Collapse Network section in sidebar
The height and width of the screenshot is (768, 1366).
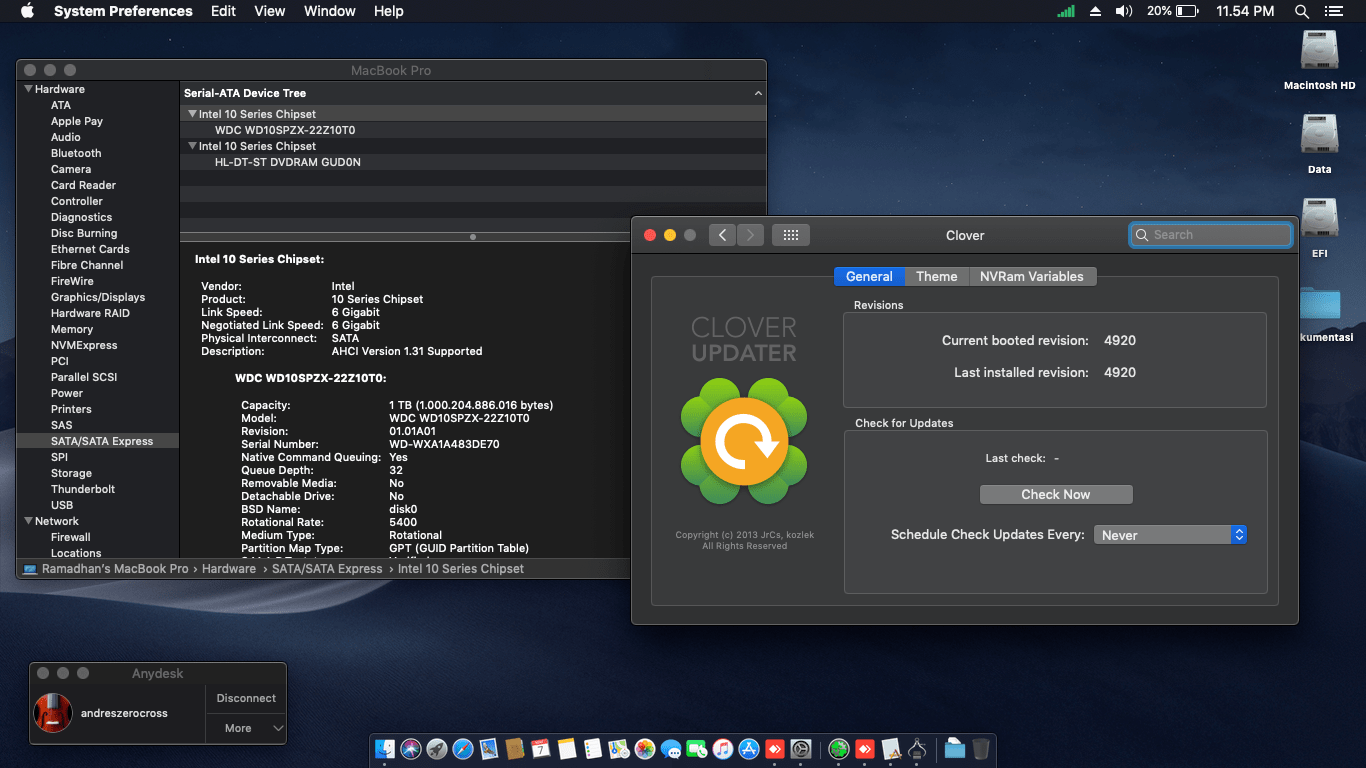coord(29,521)
